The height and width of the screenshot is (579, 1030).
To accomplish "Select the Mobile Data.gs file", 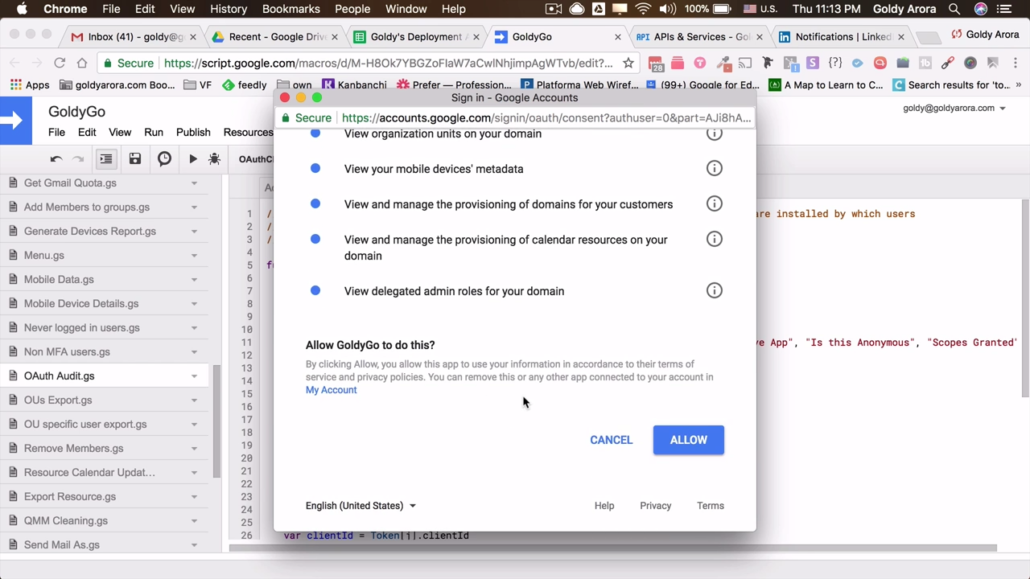I will tap(104, 279).
